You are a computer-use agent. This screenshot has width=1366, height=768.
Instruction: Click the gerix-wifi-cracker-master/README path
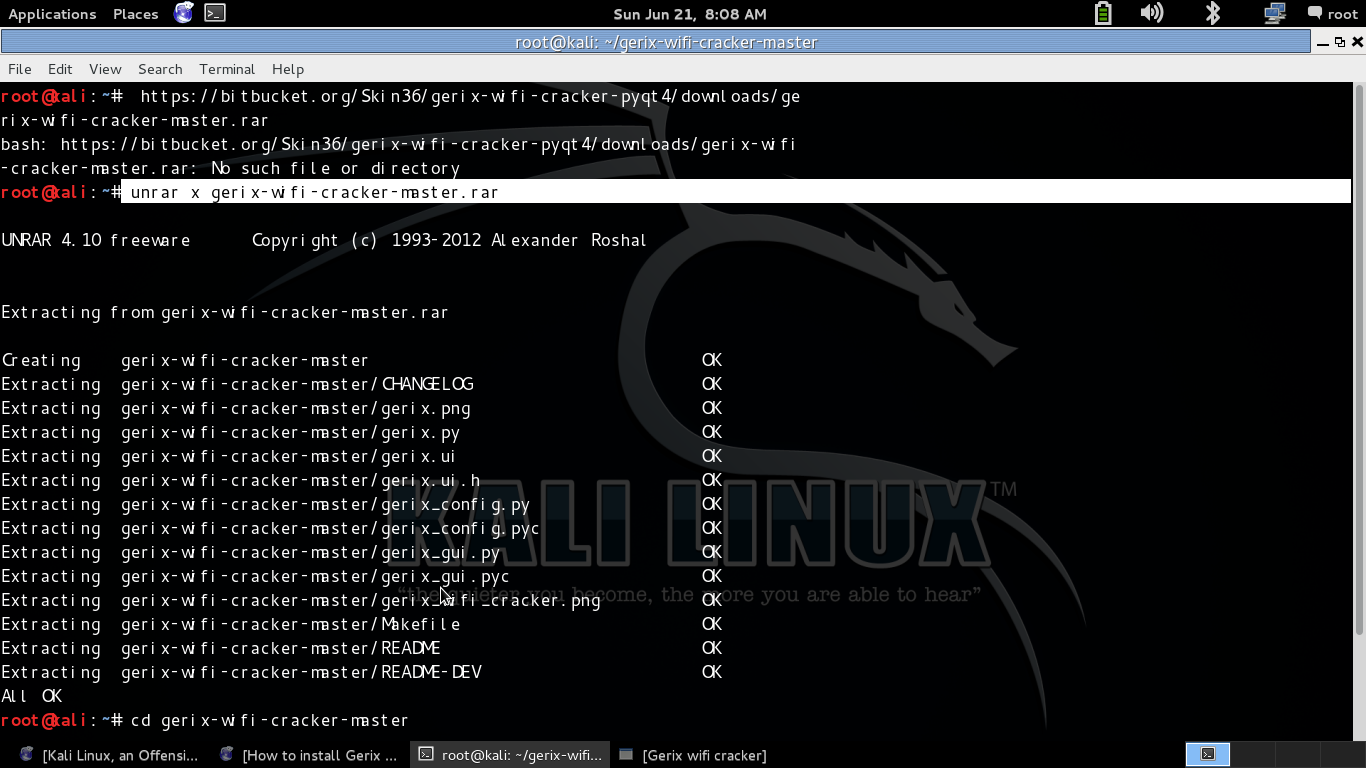pyautogui.click(x=281, y=648)
